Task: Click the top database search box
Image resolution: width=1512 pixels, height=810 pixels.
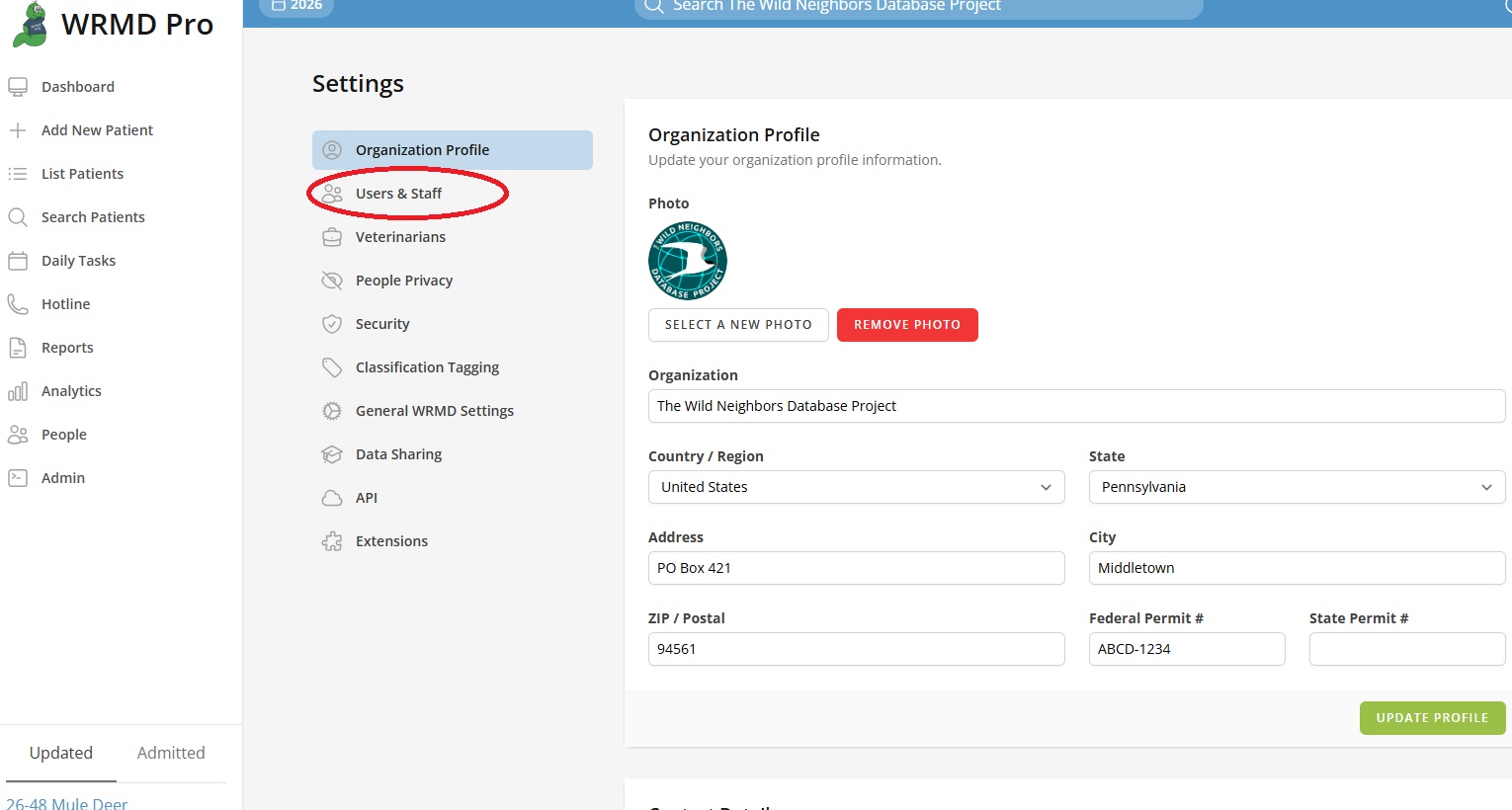Action: (919, 8)
